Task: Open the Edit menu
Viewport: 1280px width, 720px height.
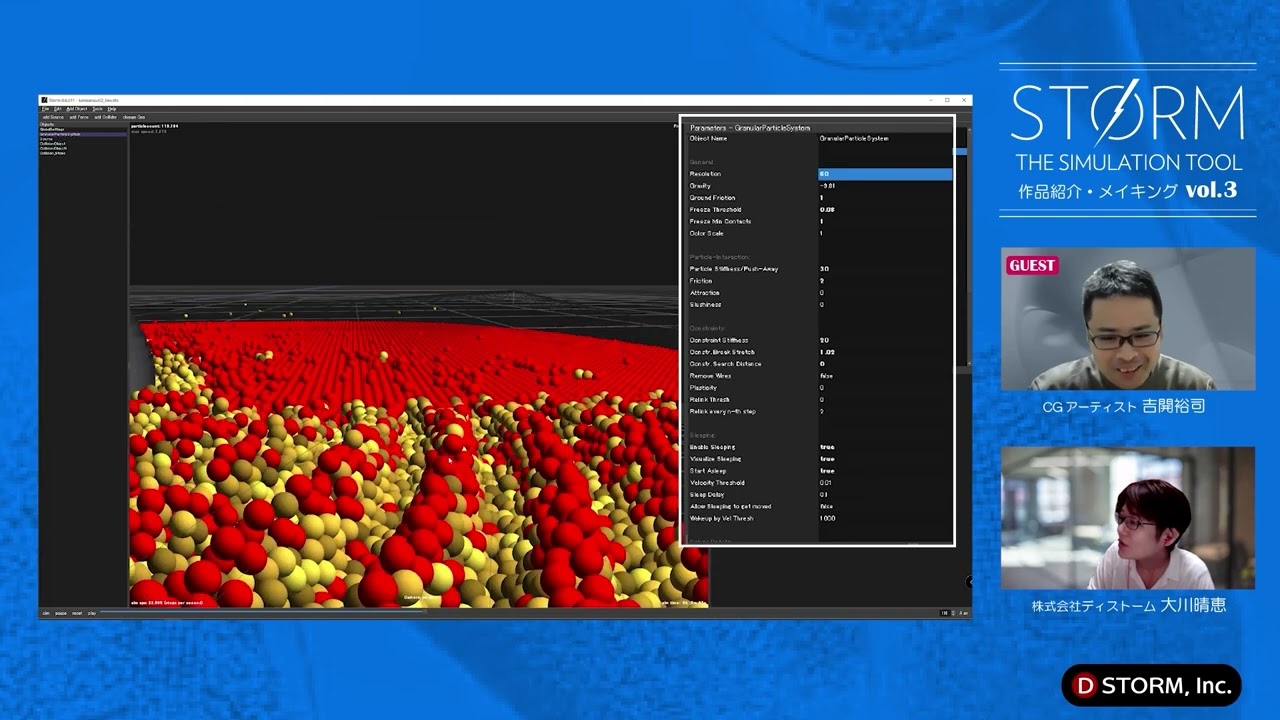Action: 57,108
